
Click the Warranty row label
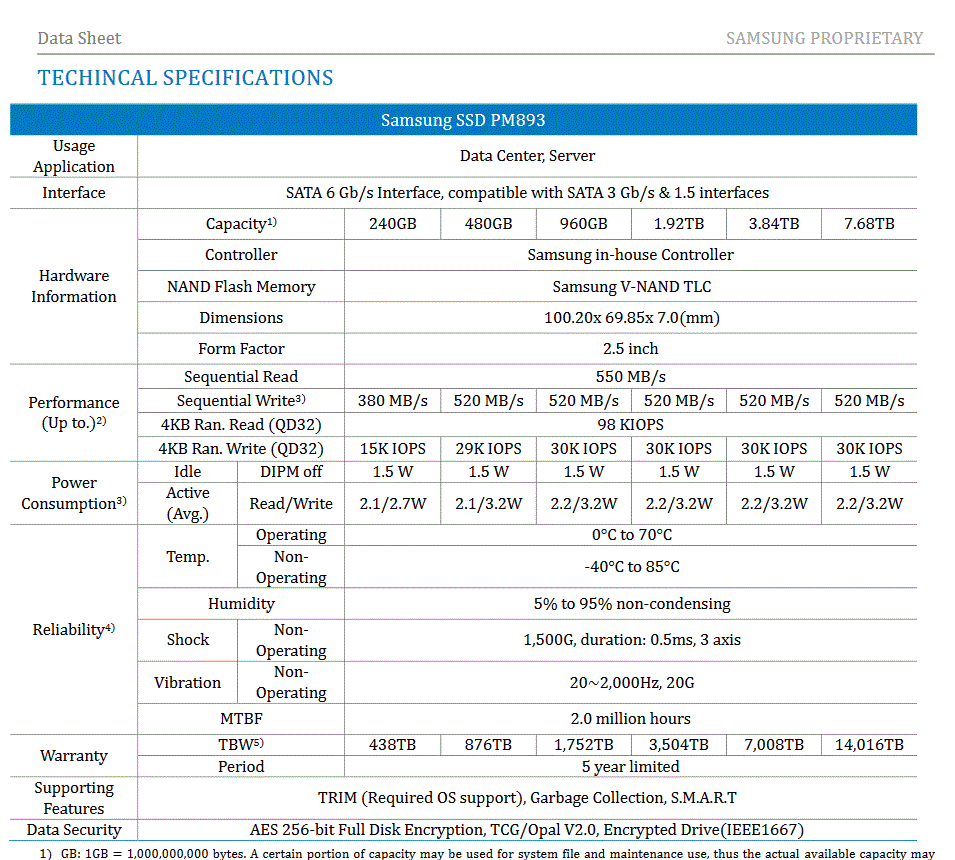coord(74,756)
